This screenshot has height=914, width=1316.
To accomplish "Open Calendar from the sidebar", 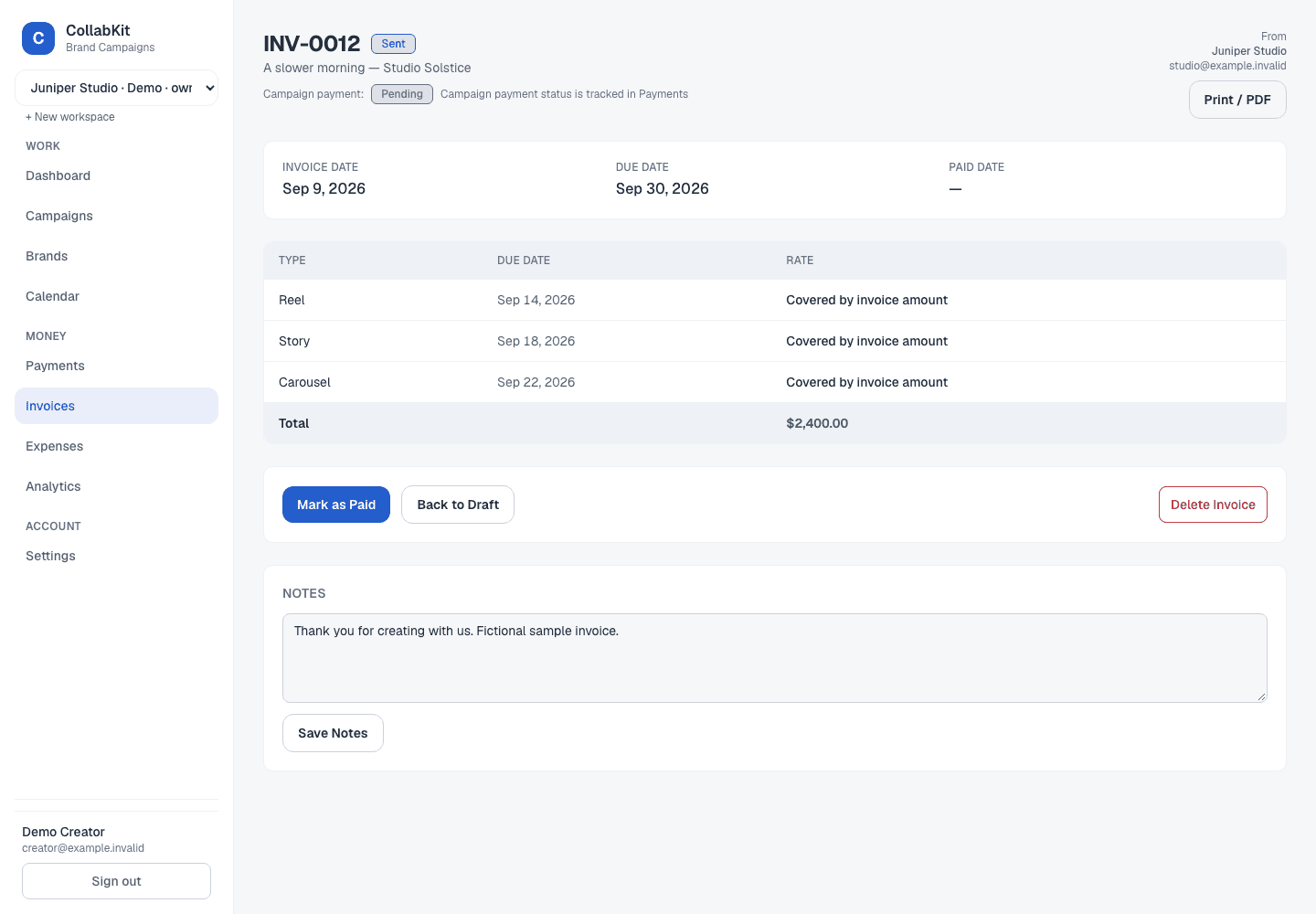I will click(116, 296).
